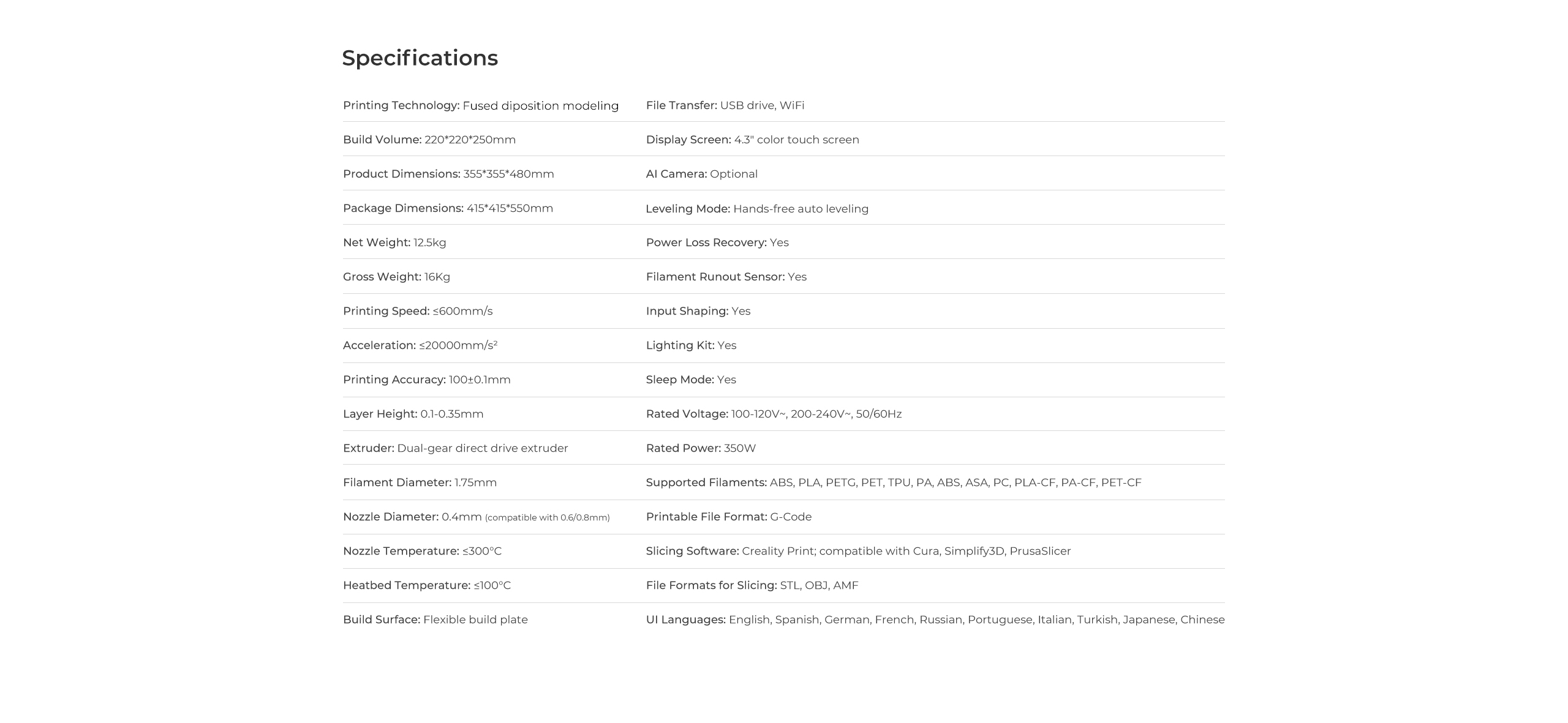The width and height of the screenshot is (1568, 723).
Task: Click the Slicing Software Creality Print line
Action: tap(858, 551)
